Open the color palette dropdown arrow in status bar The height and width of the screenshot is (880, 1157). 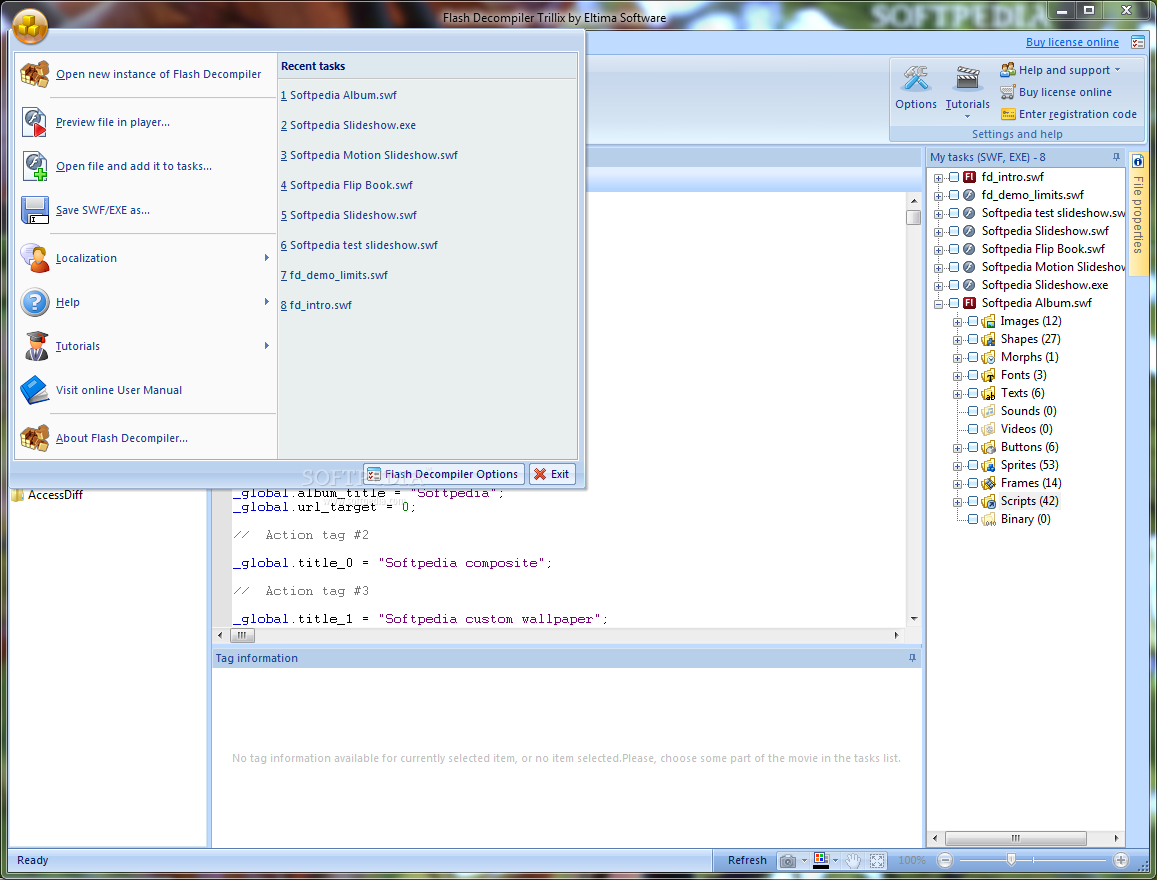[x=835, y=861]
